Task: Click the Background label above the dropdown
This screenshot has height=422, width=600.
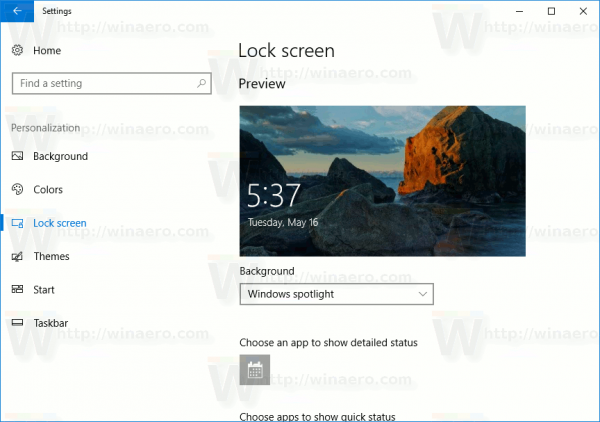Action: tap(267, 271)
